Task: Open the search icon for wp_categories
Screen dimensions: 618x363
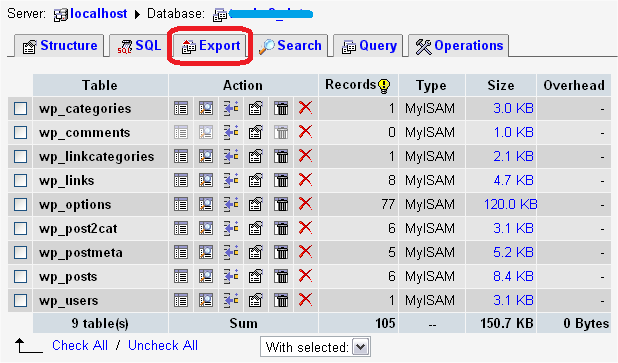Action: pos(206,108)
